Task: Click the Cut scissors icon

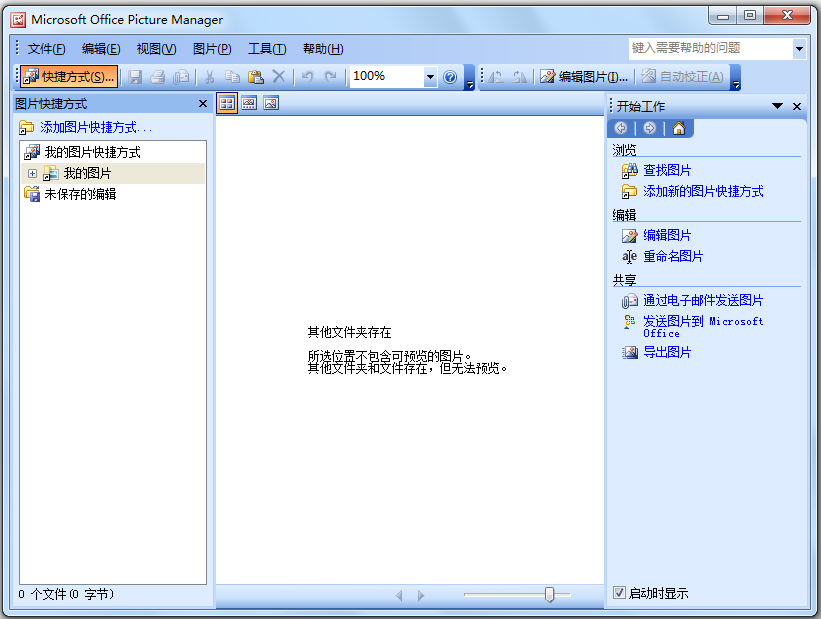Action: pyautogui.click(x=209, y=77)
